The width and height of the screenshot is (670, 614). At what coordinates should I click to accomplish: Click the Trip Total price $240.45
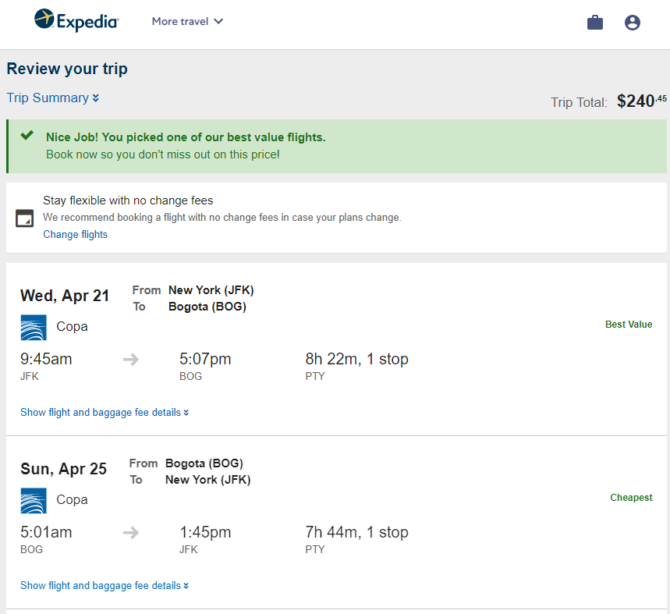(641, 101)
